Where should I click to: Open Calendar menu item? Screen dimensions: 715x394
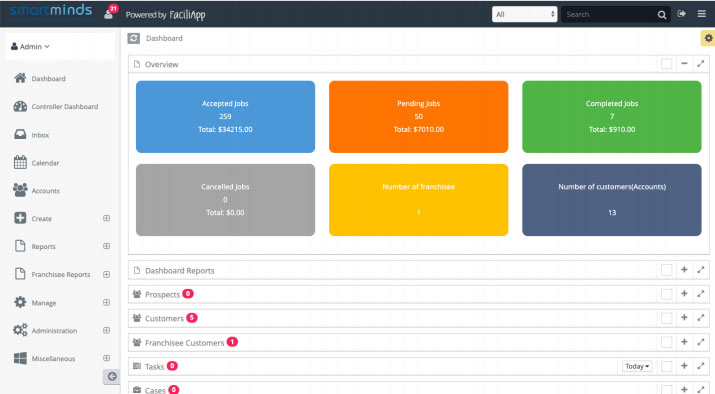click(45, 163)
